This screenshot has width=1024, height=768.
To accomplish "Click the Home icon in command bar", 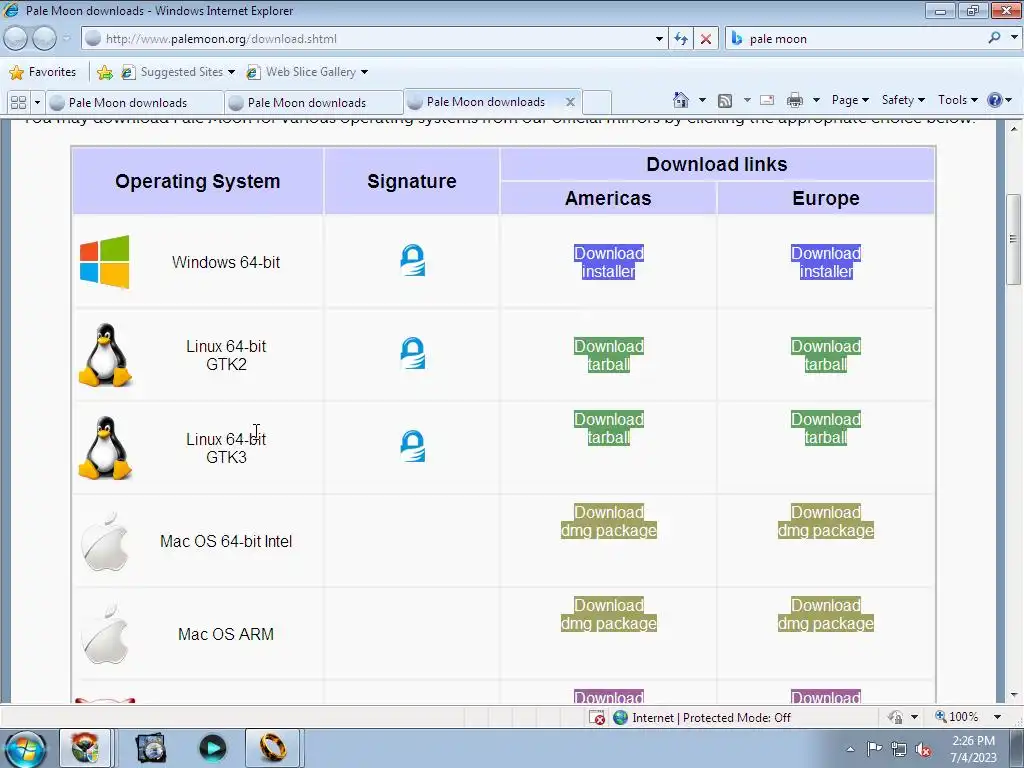I will click(x=681, y=100).
